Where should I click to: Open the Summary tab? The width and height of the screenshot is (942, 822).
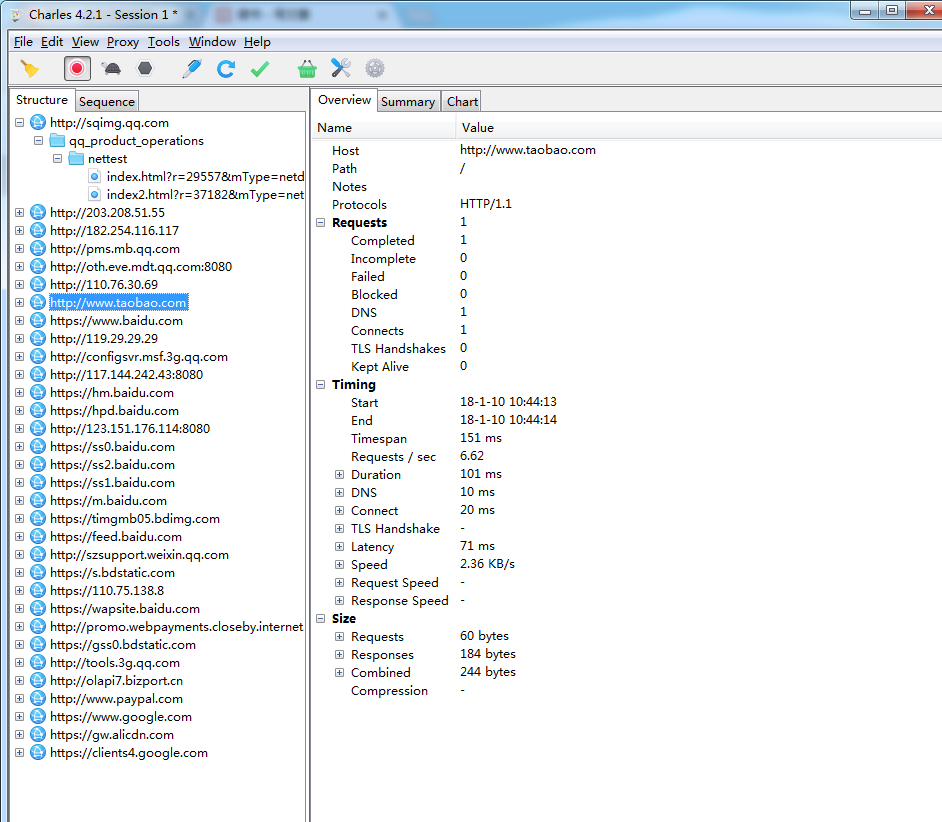click(408, 102)
